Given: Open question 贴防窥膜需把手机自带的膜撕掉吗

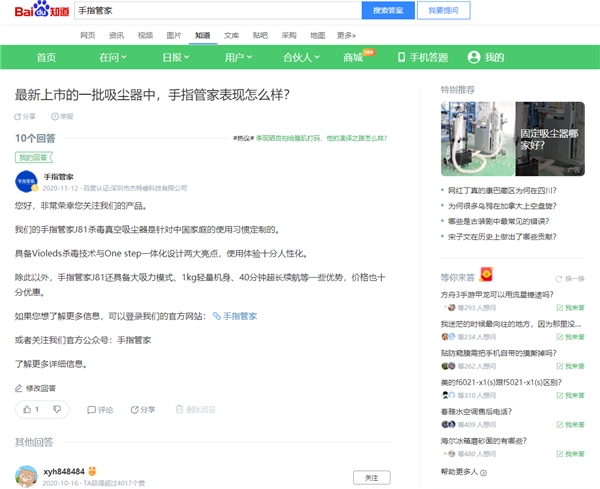Looking at the screenshot, I should (499, 353).
